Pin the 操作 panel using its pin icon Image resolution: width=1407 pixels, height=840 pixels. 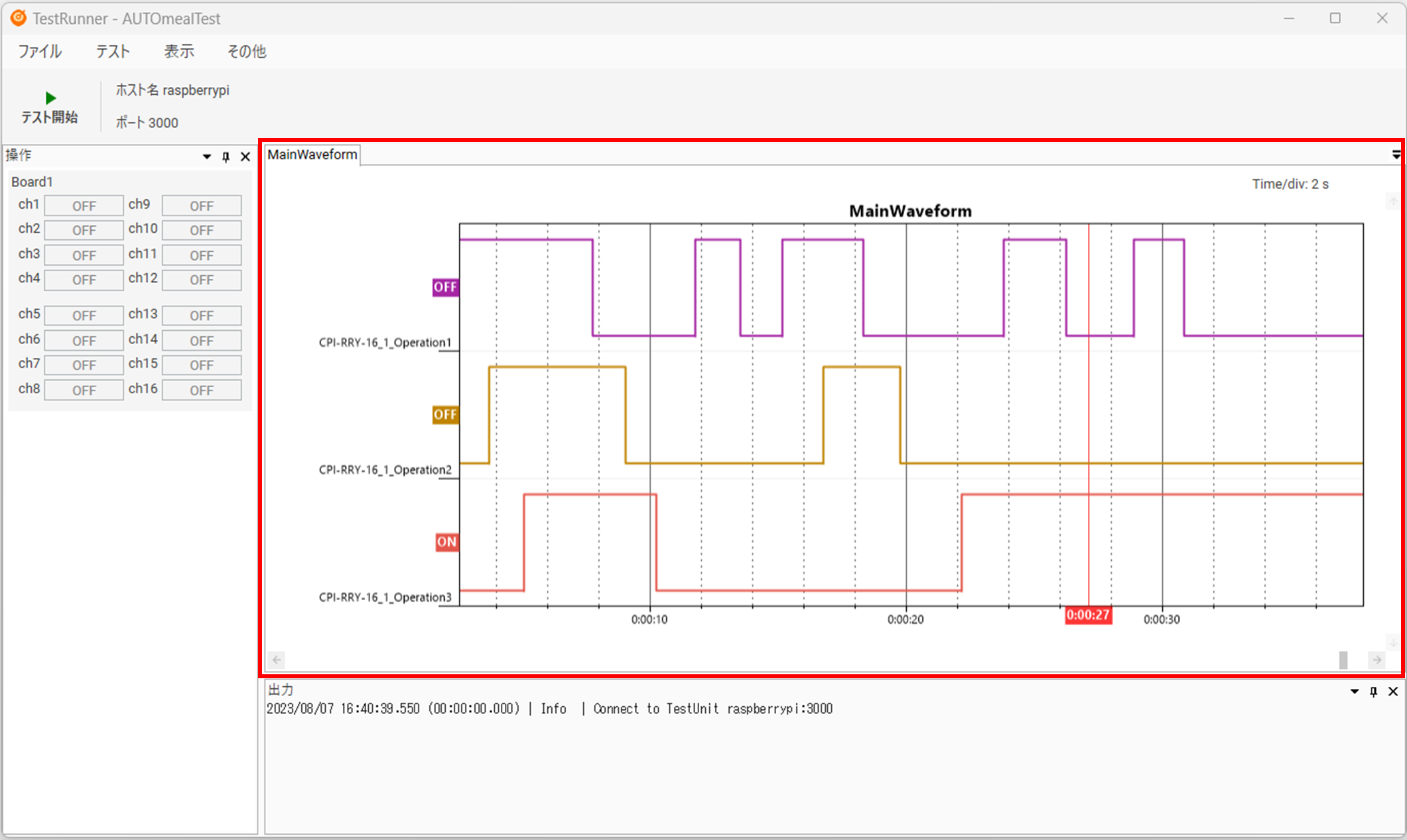pos(226,156)
